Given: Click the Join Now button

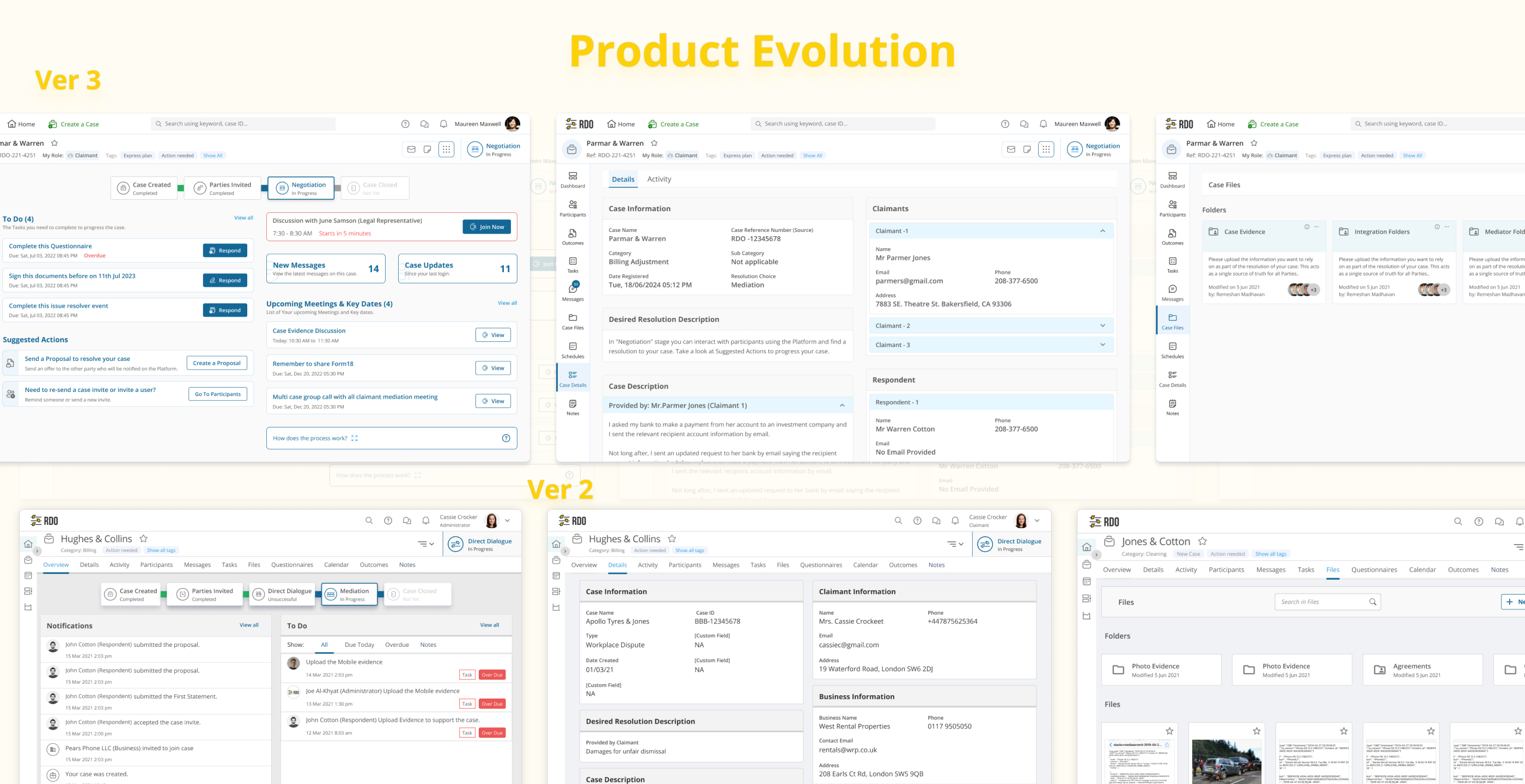Looking at the screenshot, I should 486,226.
